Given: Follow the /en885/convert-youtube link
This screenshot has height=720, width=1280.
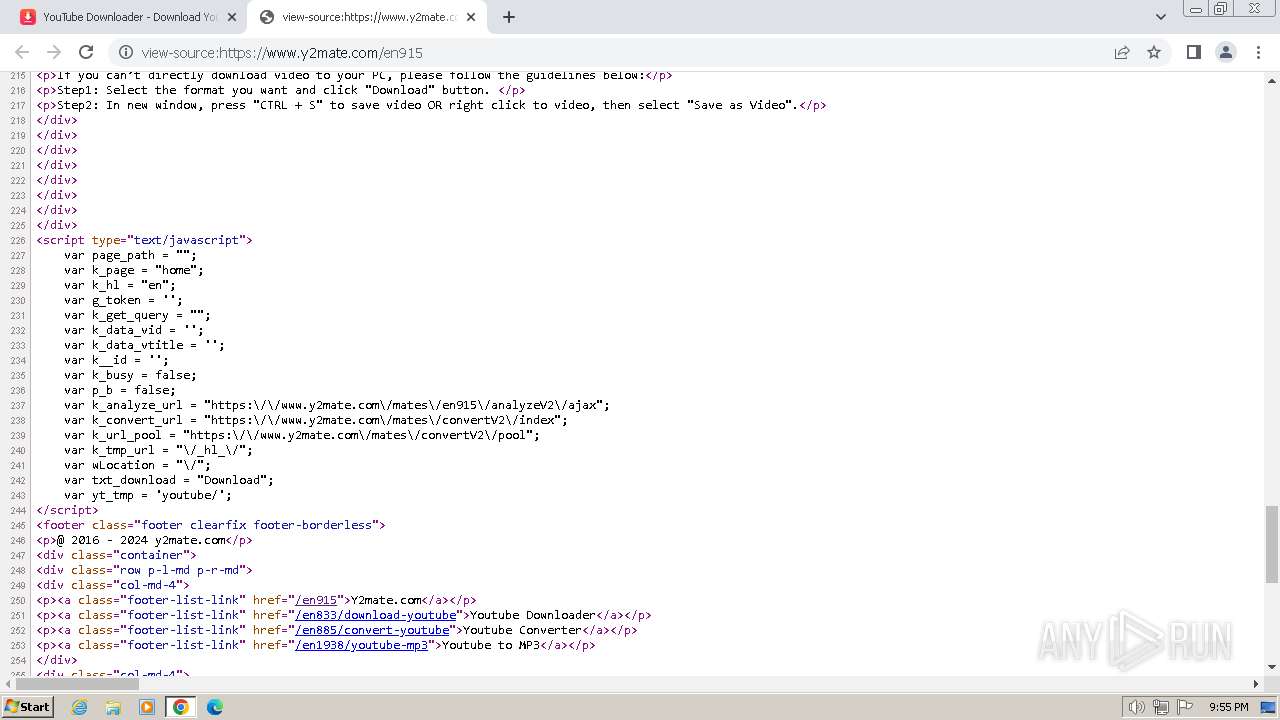Looking at the screenshot, I should (371, 630).
